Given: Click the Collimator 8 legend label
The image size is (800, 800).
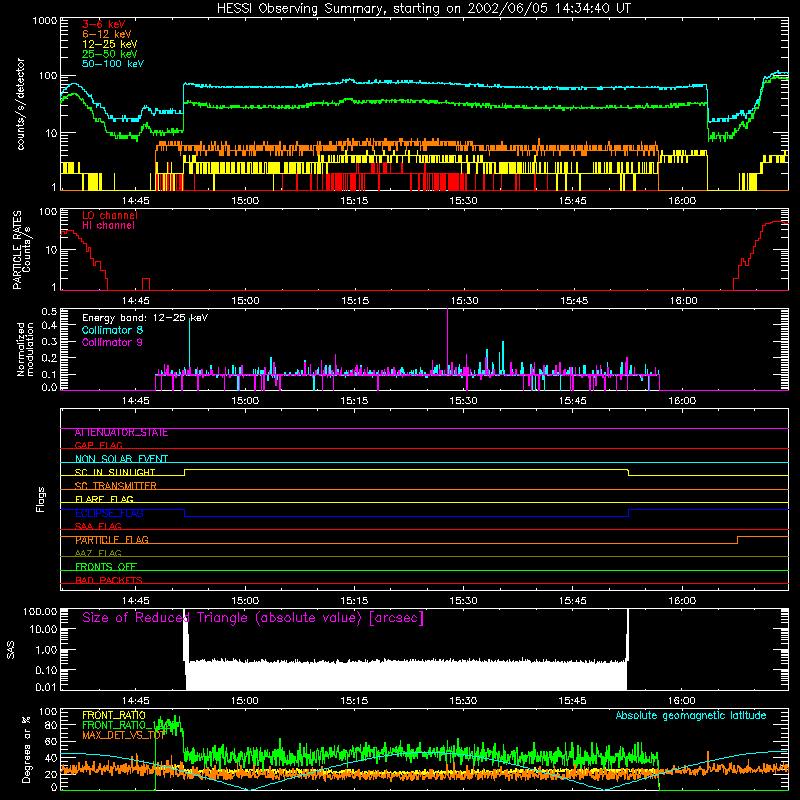Looking at the screenshot, I should tap(112, 330).
